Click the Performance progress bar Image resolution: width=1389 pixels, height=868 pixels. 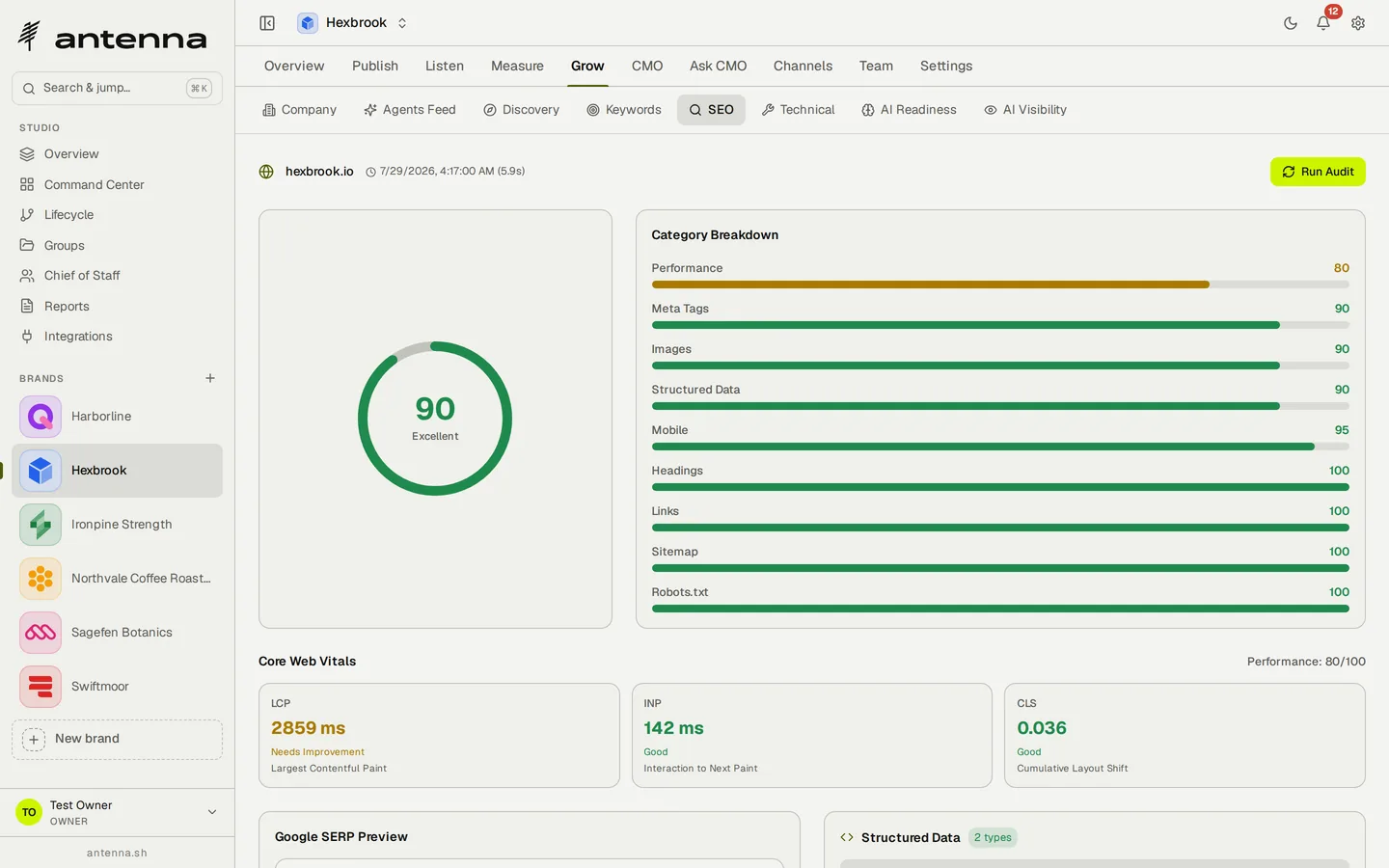1000,285
